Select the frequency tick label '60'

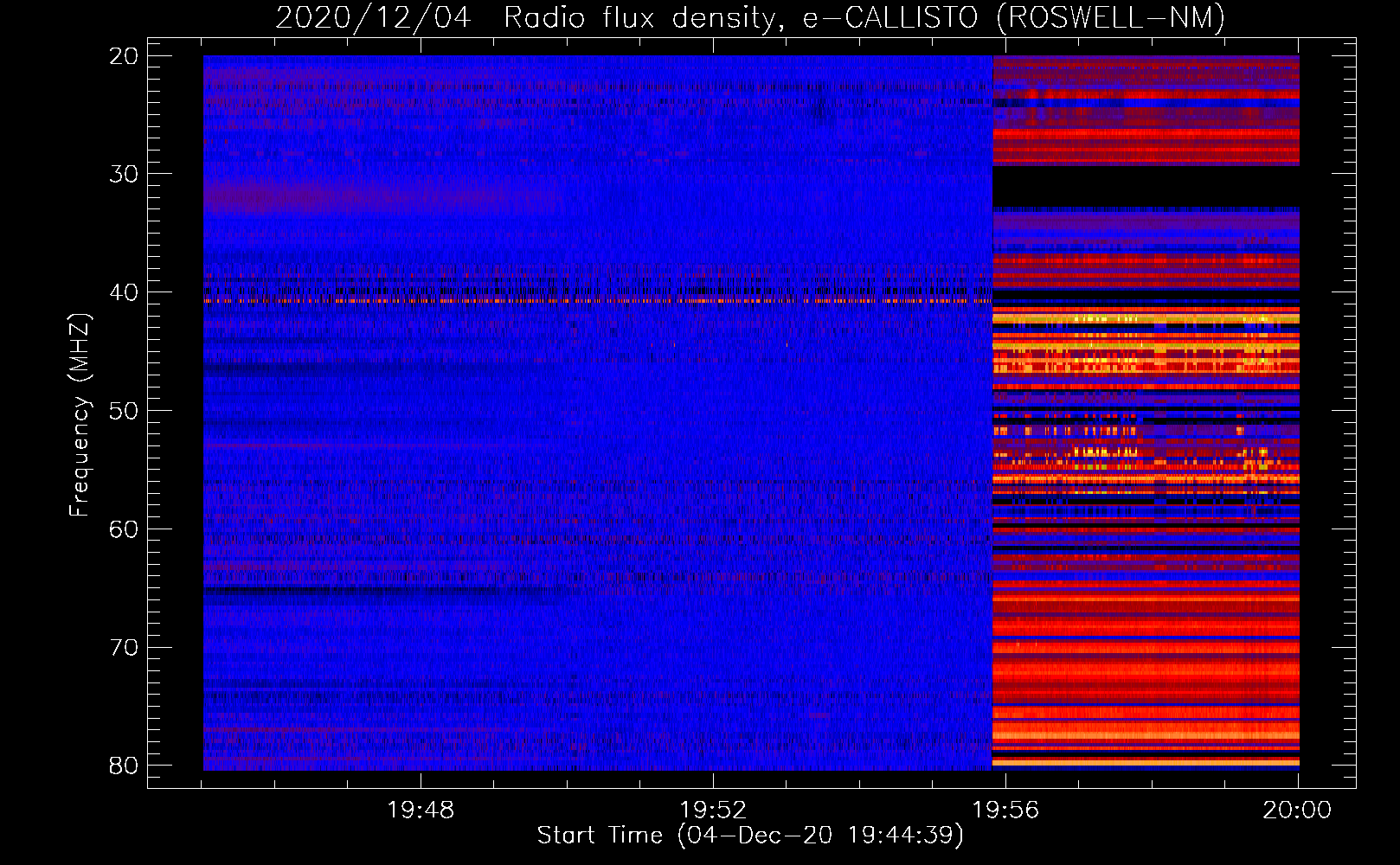coord(124,529)
